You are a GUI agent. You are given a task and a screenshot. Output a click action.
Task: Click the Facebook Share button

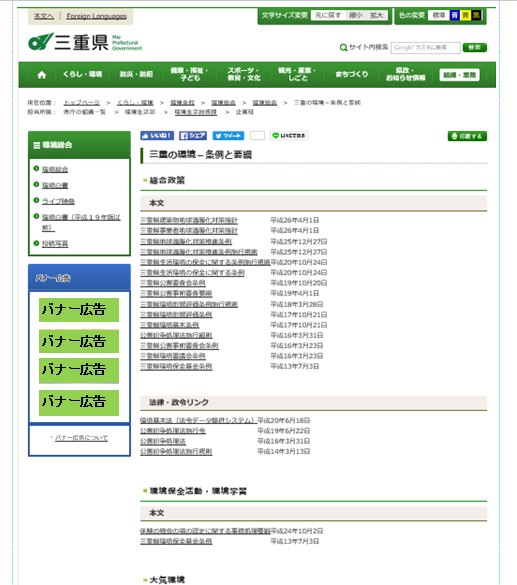(193, 136)
